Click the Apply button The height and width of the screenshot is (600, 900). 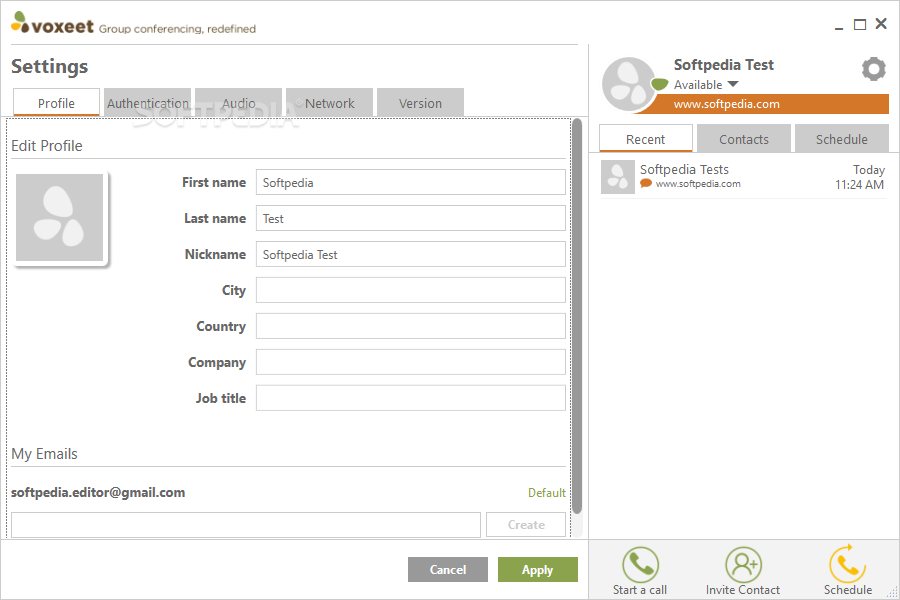[x=538, y=570]
